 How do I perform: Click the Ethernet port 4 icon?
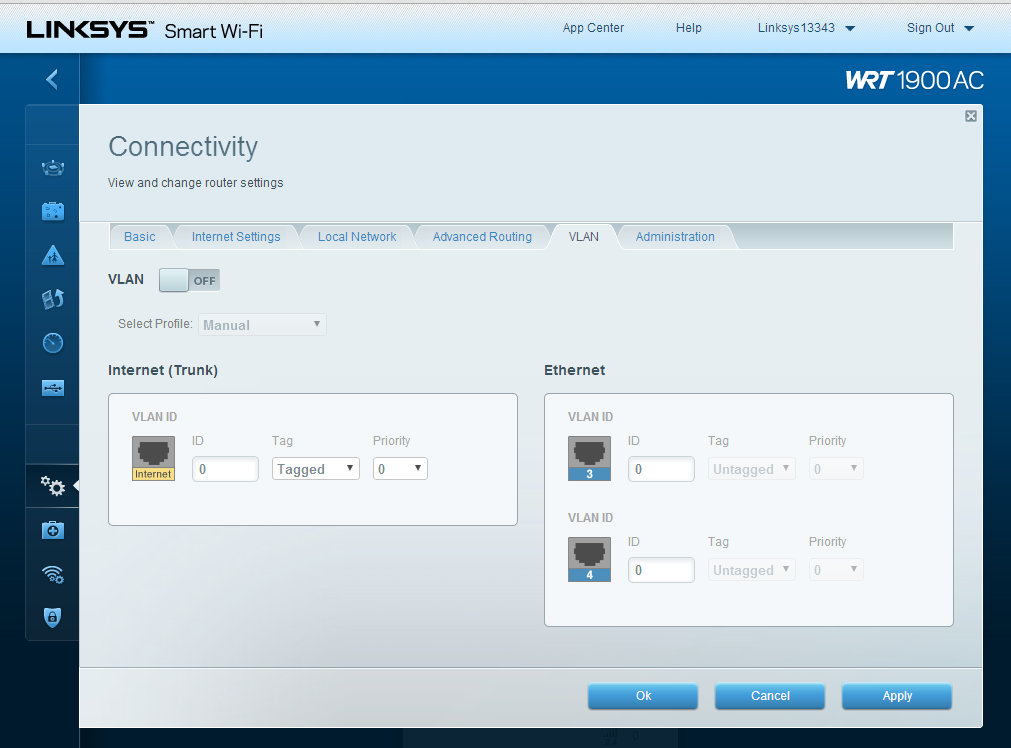[x=589, y=560]
